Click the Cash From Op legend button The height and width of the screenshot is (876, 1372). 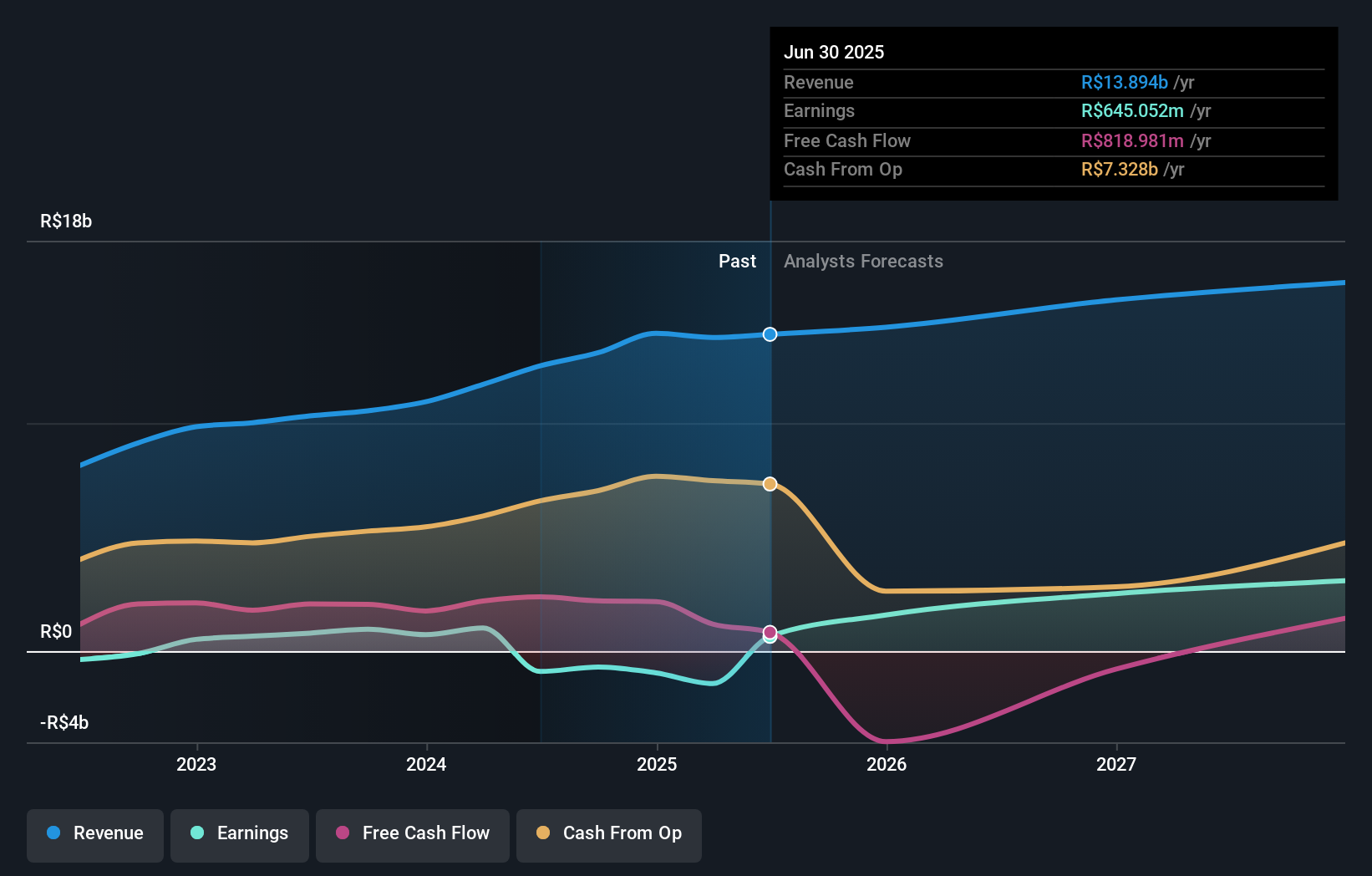pos(609,833)
